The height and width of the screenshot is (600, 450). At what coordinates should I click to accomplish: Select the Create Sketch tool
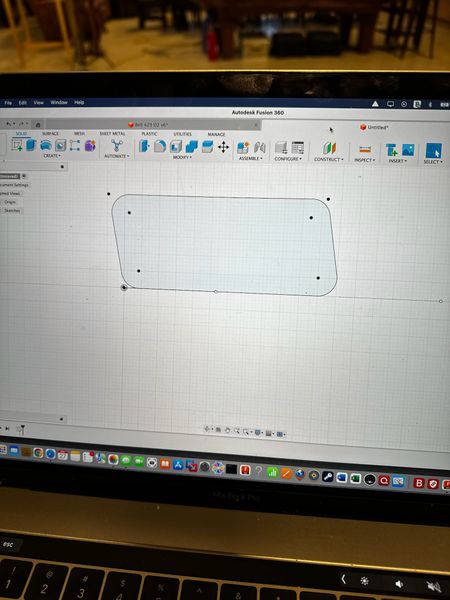[17, 145]
